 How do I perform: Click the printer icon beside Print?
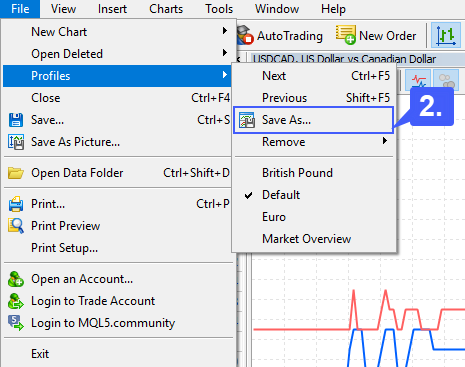point(16,204)
